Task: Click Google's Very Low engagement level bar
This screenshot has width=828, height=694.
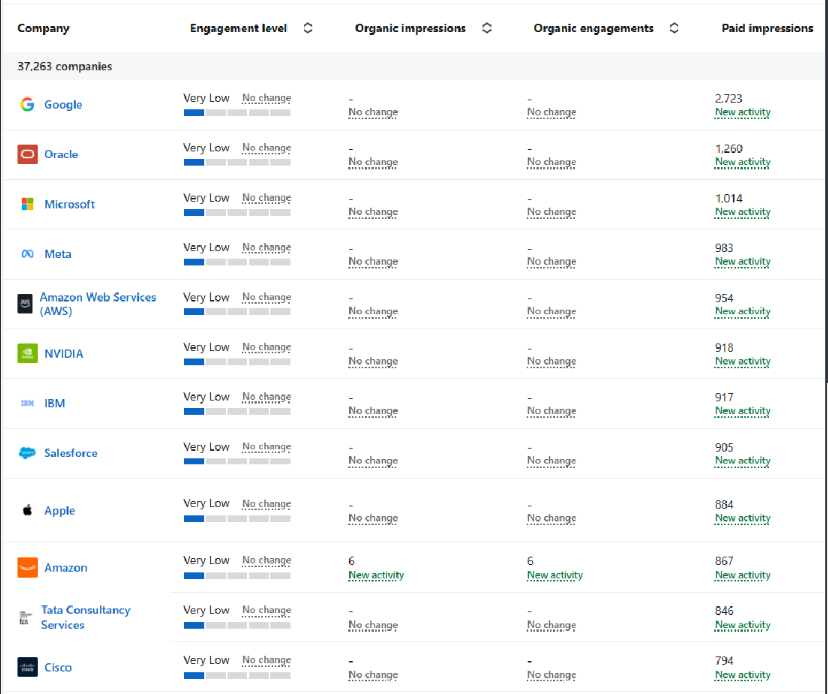Action: click(x=237, y=113)
